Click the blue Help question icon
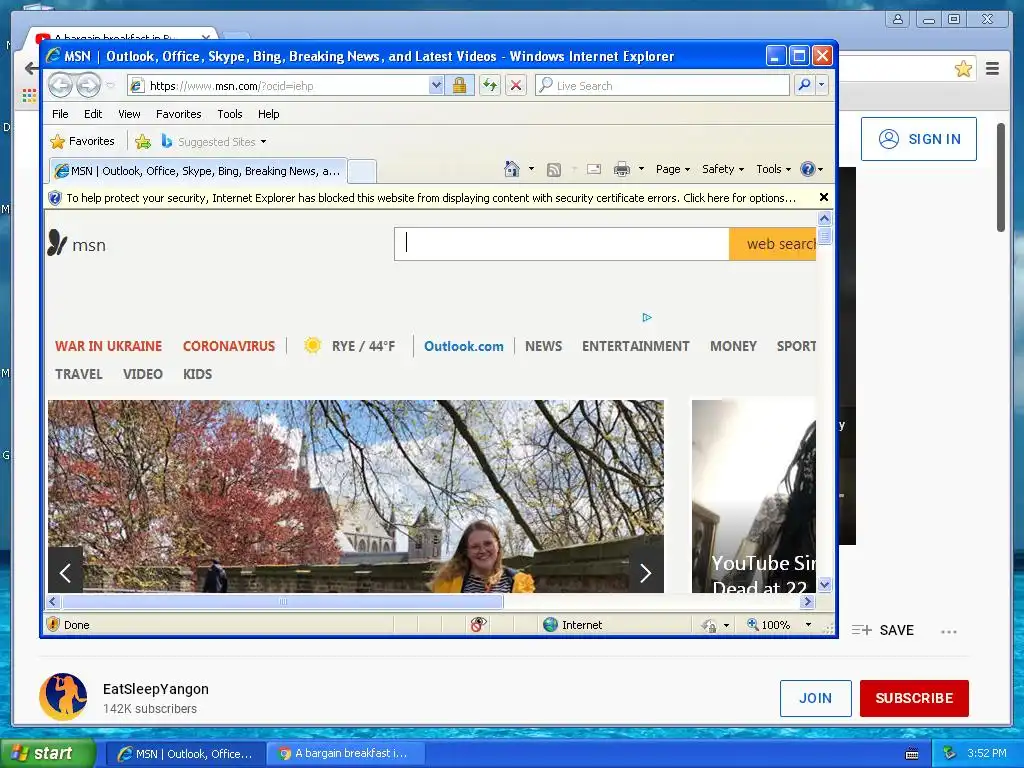 click(808, 169)
